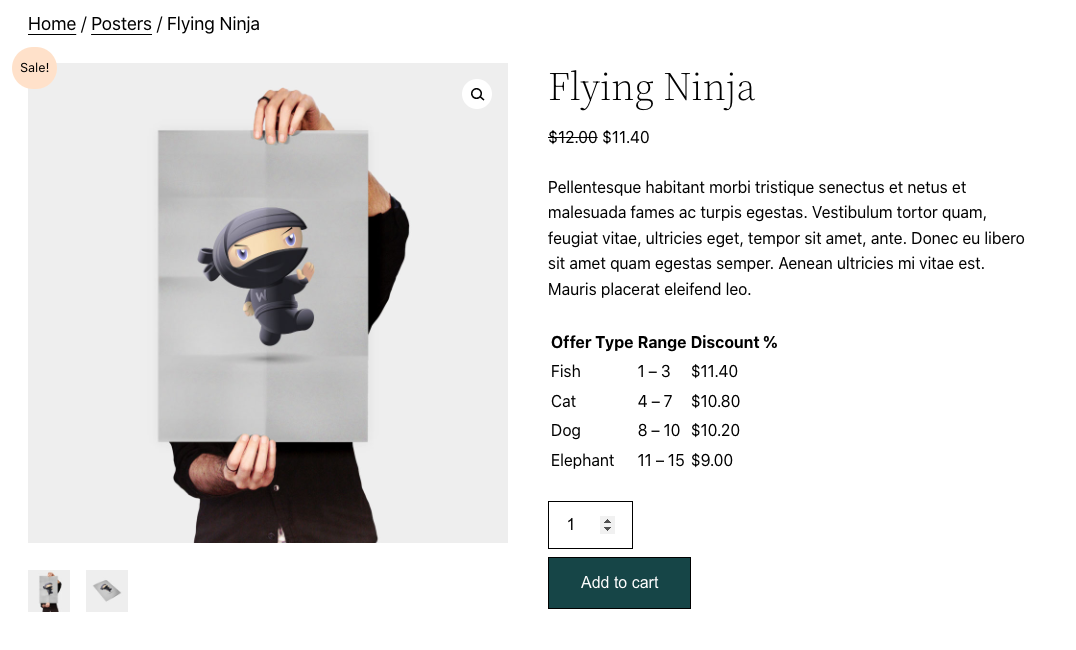Decrease quantity with the down arrow
Screen dimensions: 1076x650
[607, 530]
